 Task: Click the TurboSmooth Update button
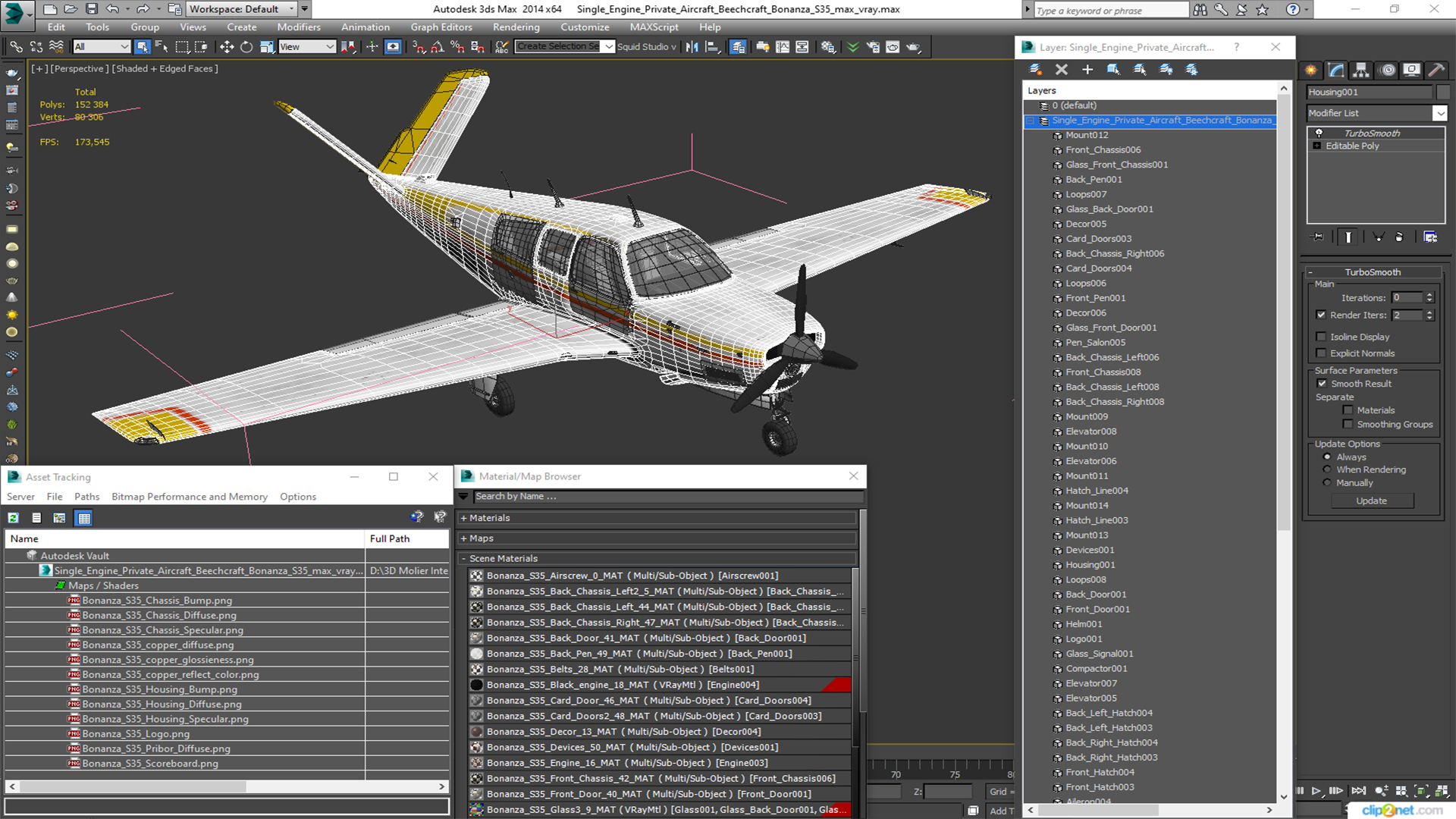[x=1371, y=501]
